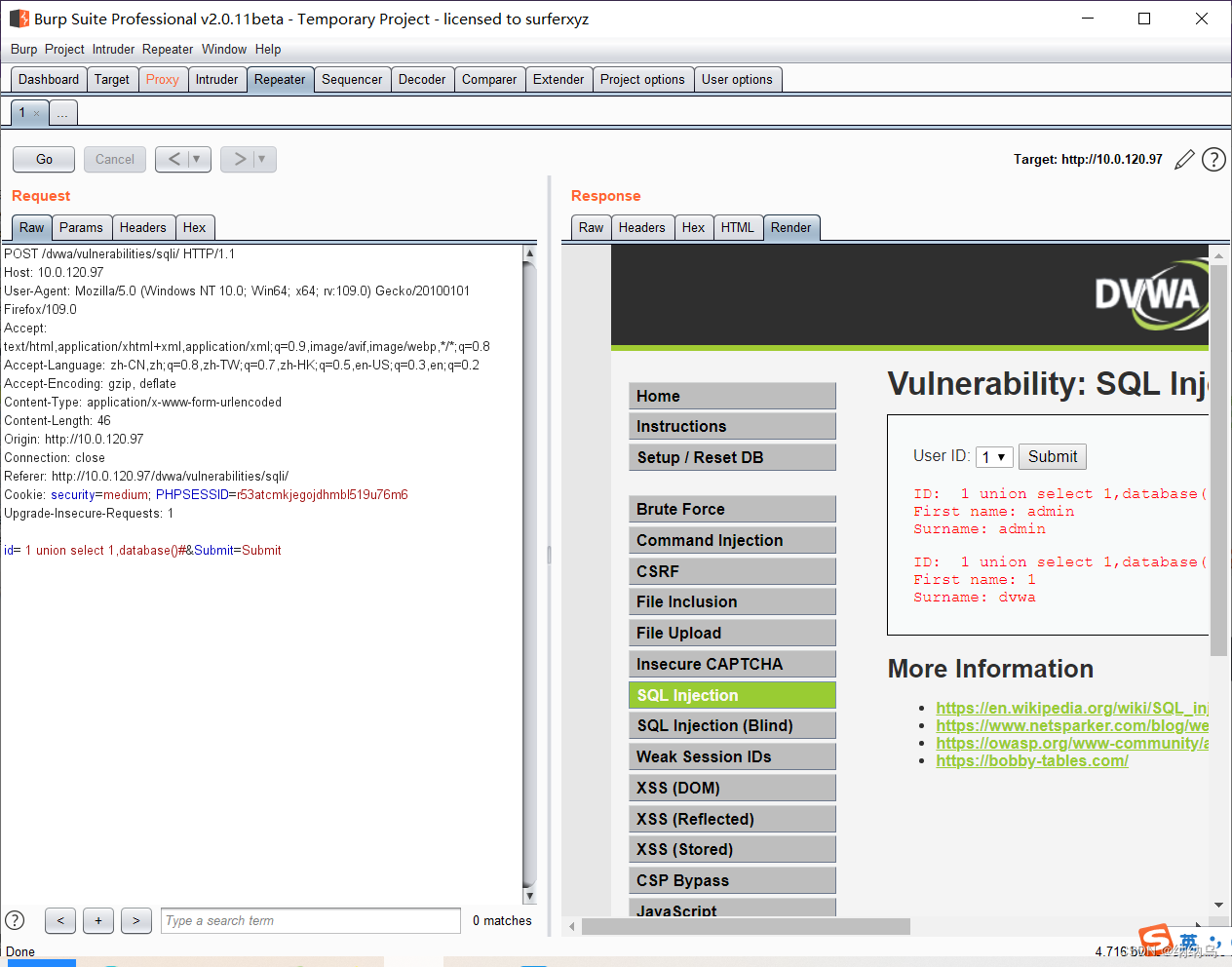Select response Raw tab
Image resolution: width=1232 pixels, height=967 pixels.
591,228
